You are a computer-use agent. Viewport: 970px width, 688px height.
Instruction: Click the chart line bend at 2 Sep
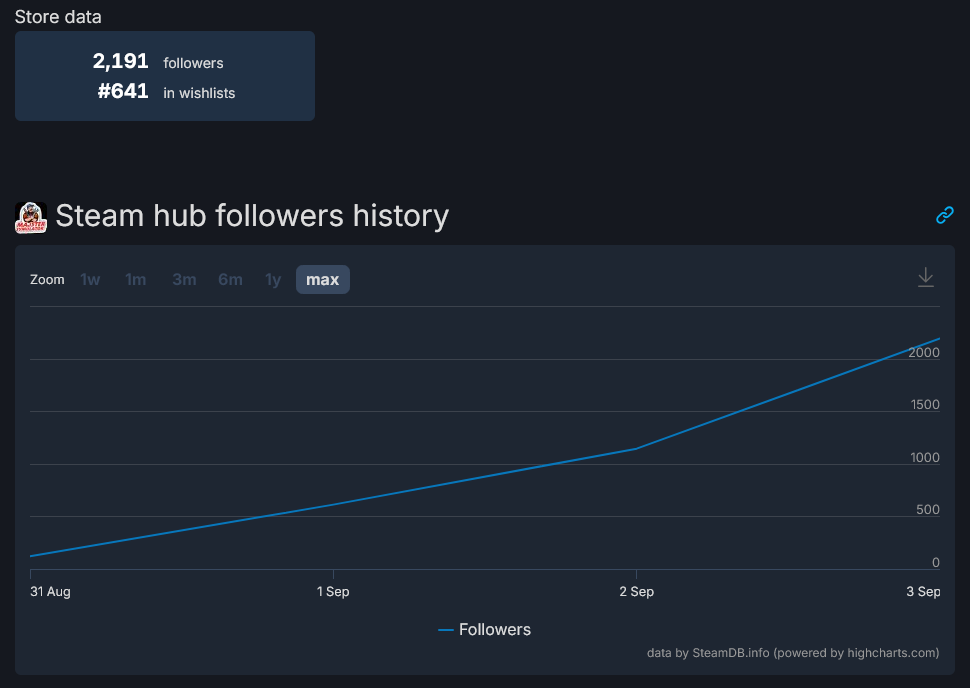tap(636, 448)
